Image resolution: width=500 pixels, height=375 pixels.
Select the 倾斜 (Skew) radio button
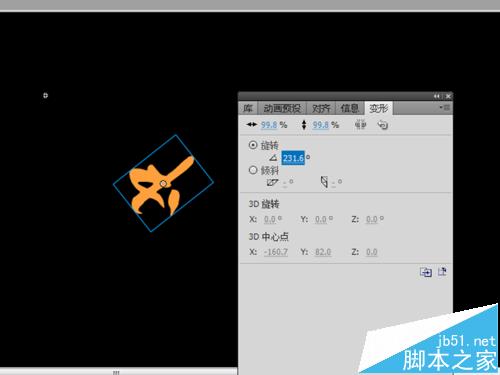(253, 170)
